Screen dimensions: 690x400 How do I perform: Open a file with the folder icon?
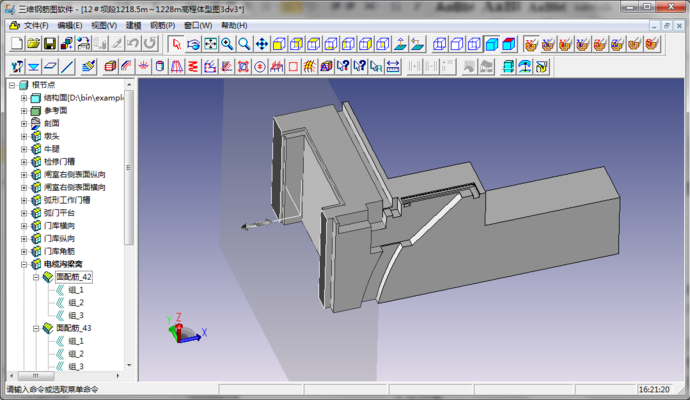tap(33, 44)
